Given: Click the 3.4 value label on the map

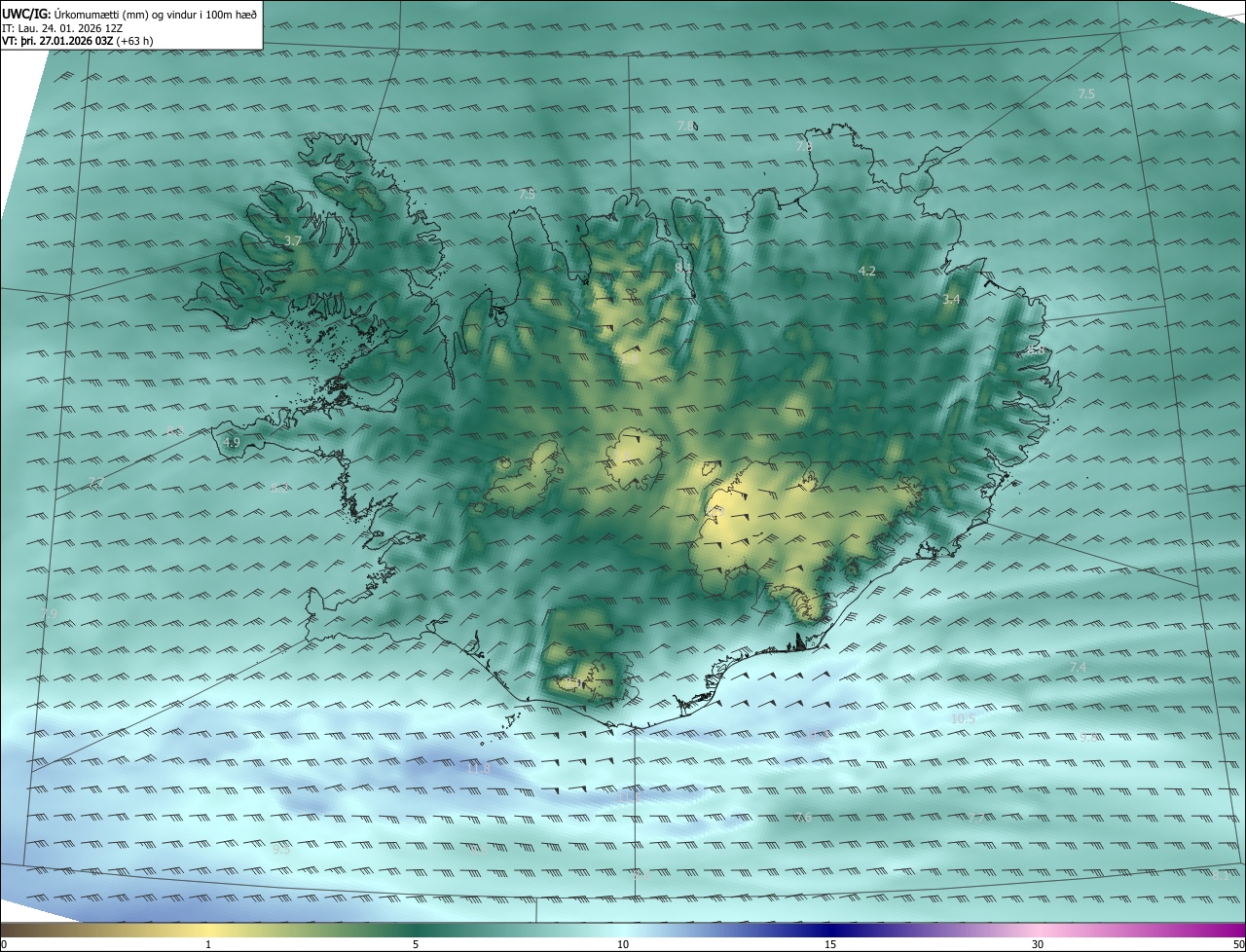Looking at the screenshot, I should (x=951, y=300).
